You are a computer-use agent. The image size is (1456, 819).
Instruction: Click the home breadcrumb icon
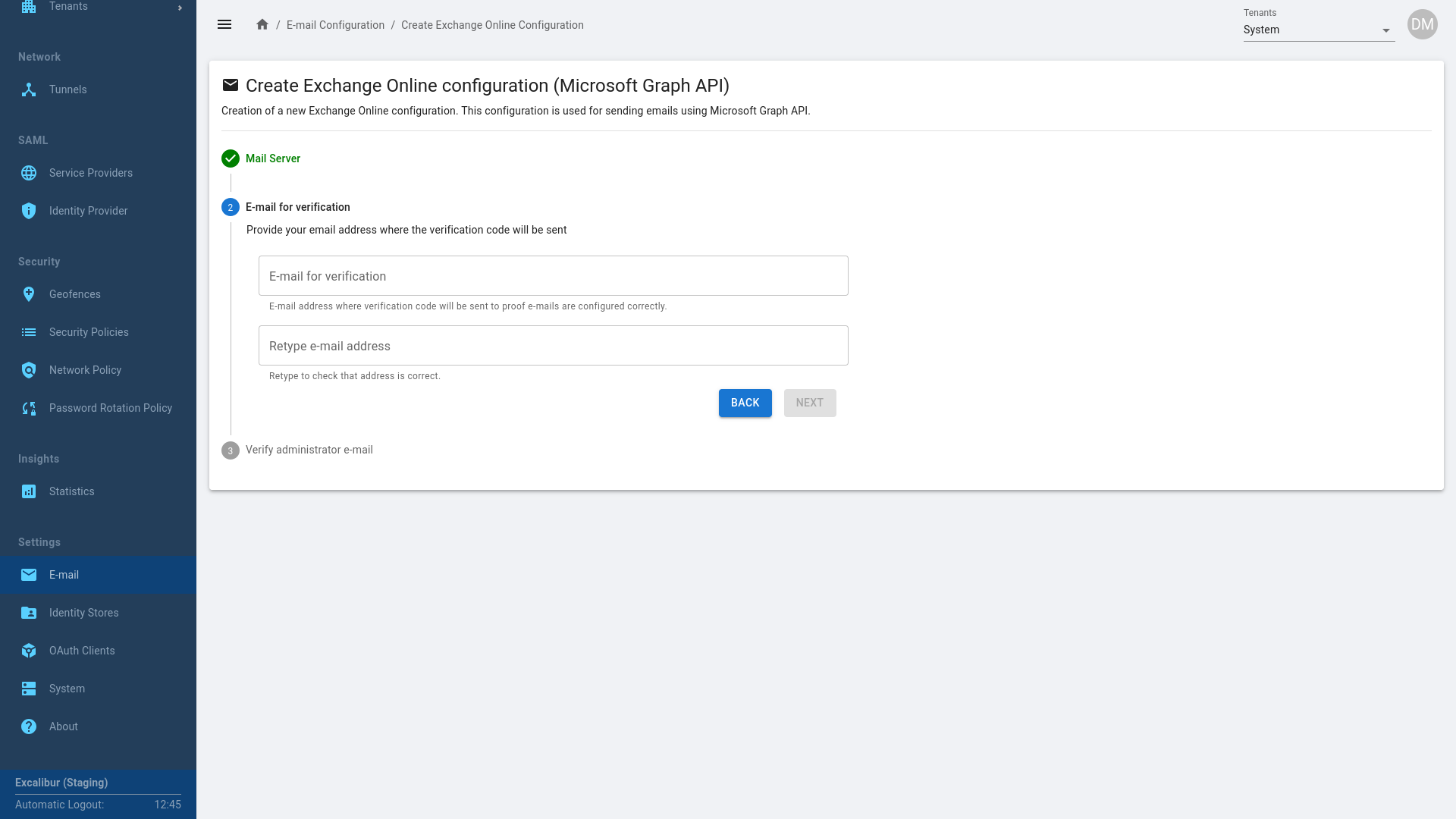point(262,25)
